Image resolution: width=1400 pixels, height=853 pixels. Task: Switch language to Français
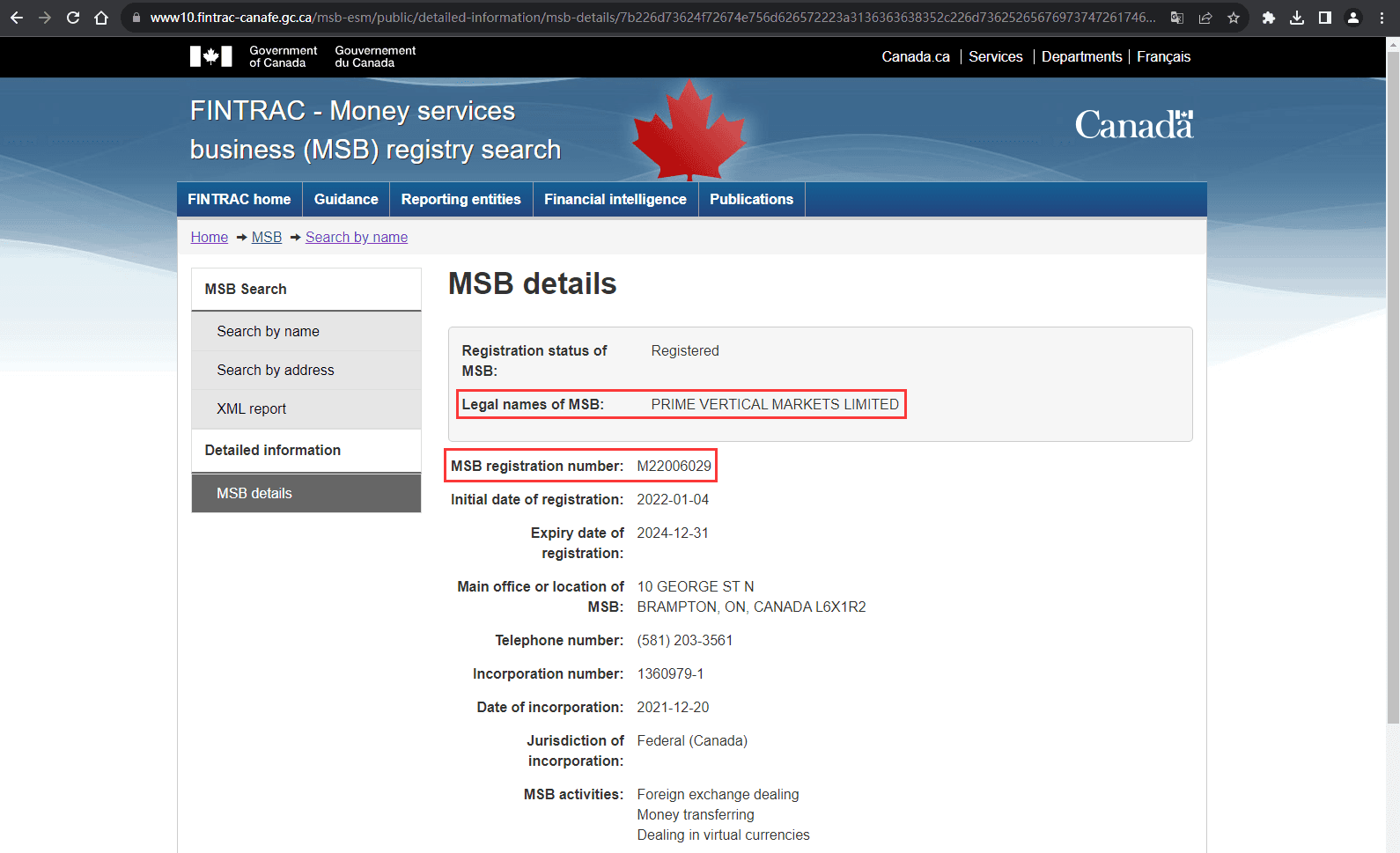point(1163,56)
